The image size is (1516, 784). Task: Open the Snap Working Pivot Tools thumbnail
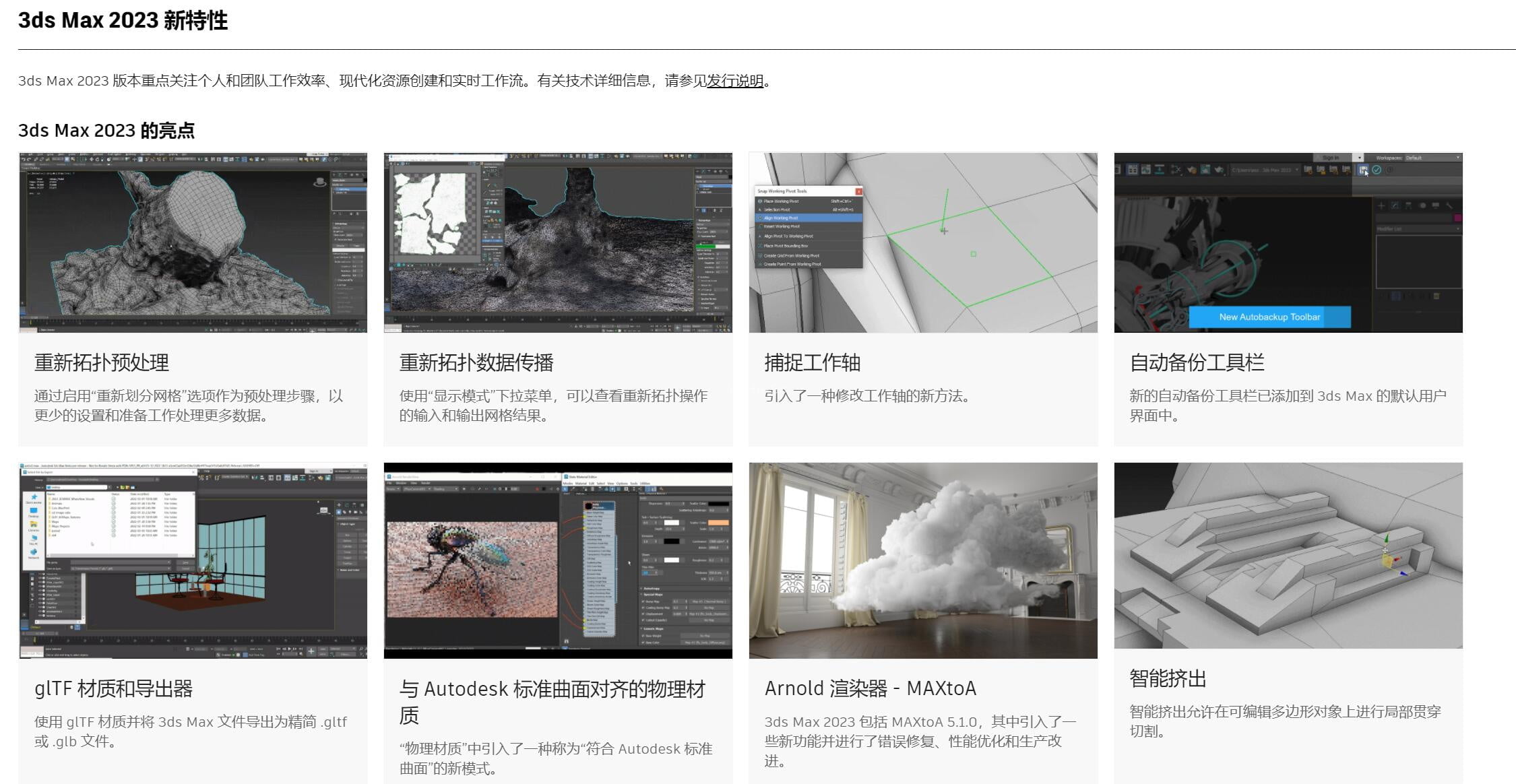coord(923,242)
